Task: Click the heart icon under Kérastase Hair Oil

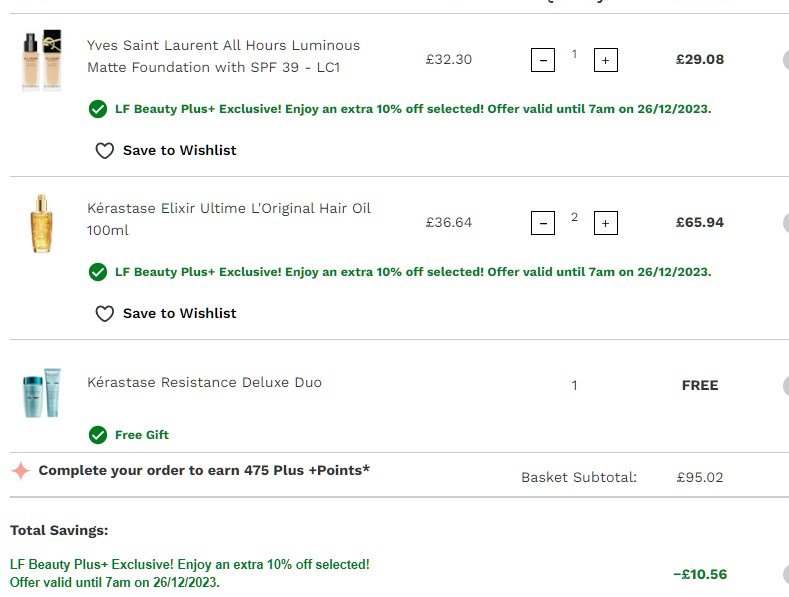Action: coord(104,314)
